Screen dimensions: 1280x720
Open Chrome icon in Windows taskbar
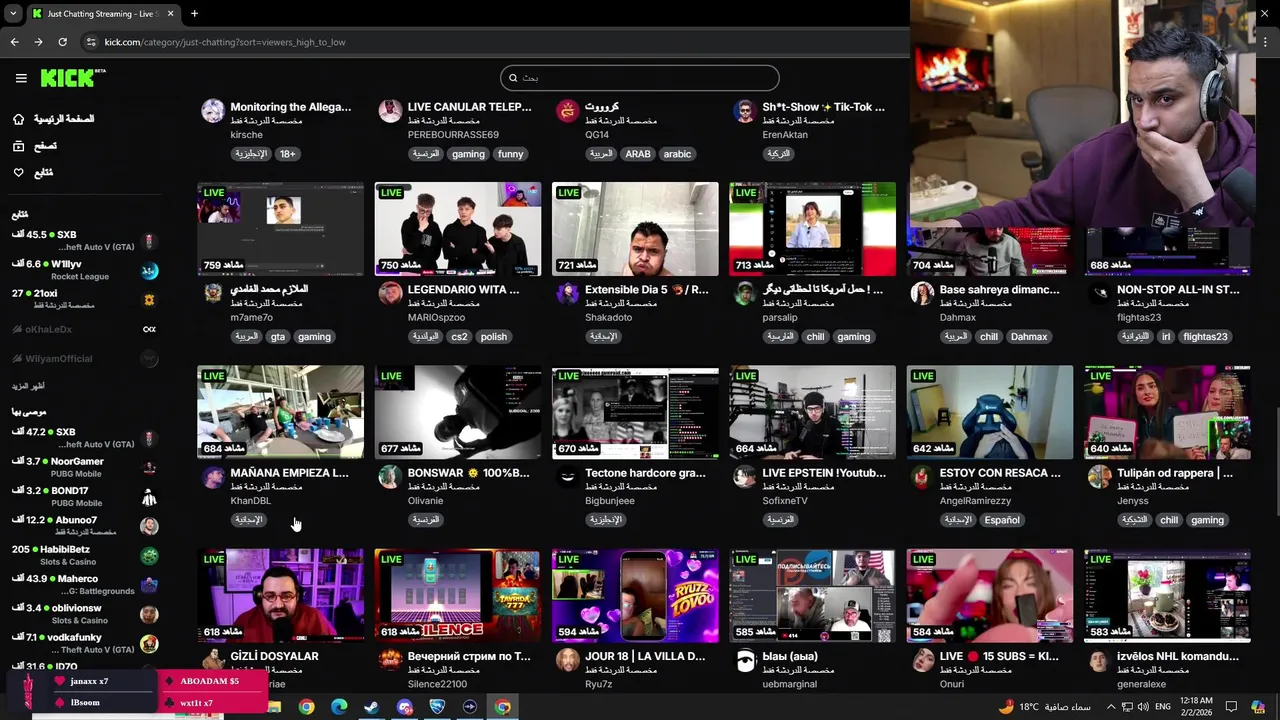[306, 707]
